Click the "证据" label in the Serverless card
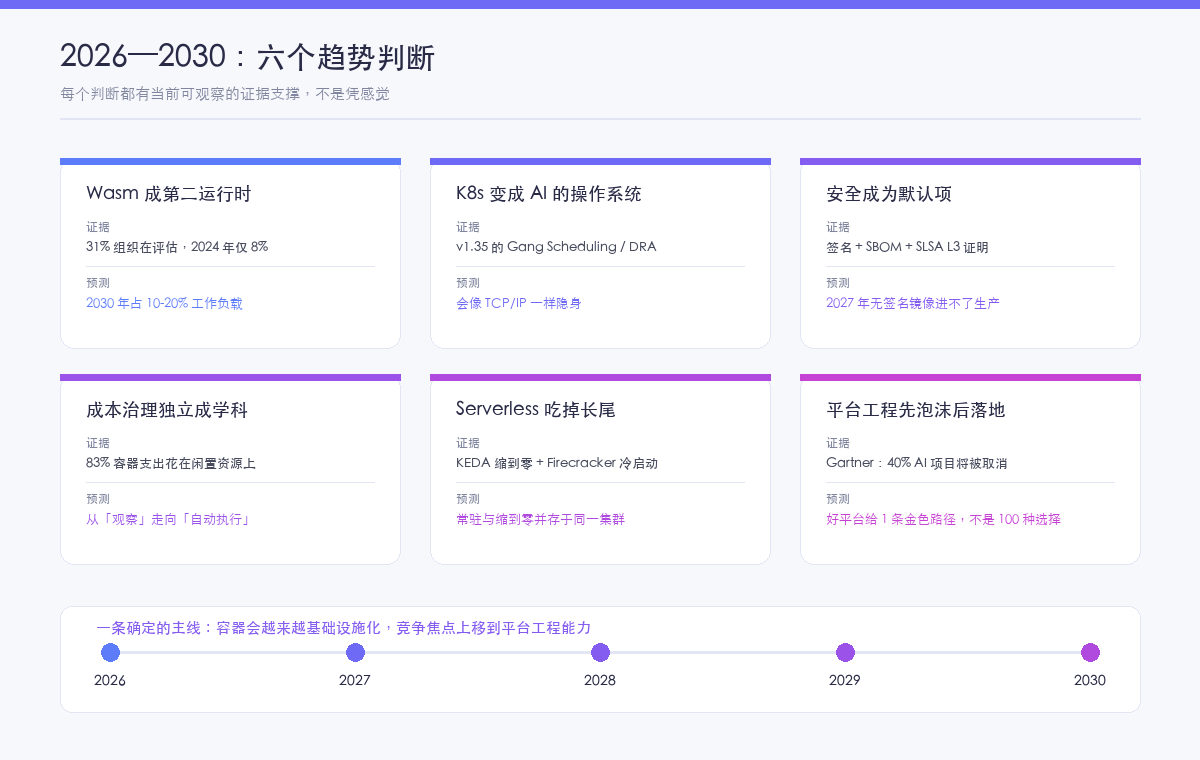The image size is (1200, 760). (x=468, y=443)
